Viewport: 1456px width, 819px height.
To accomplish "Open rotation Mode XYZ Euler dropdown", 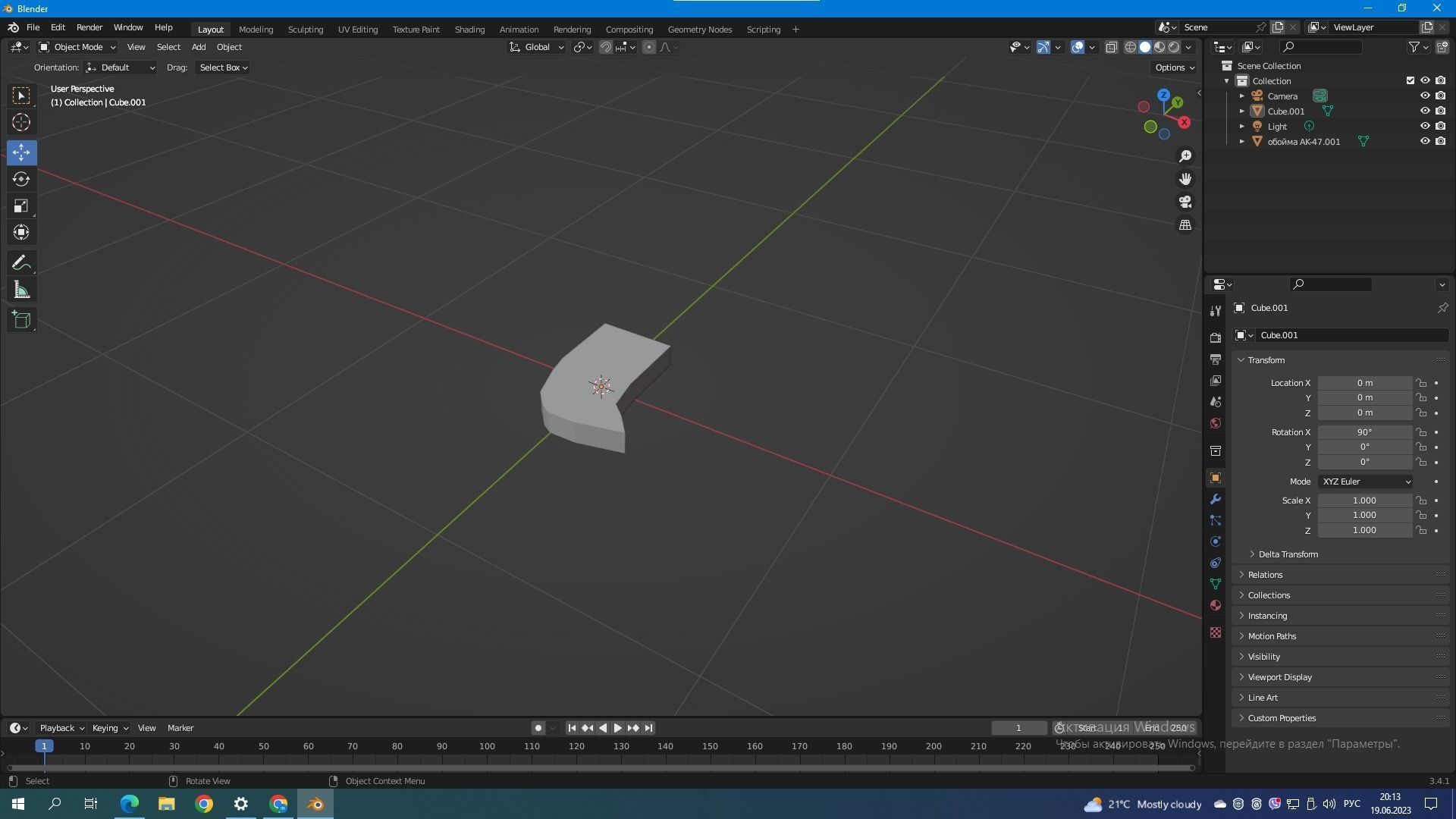I will pos(1365,482).
